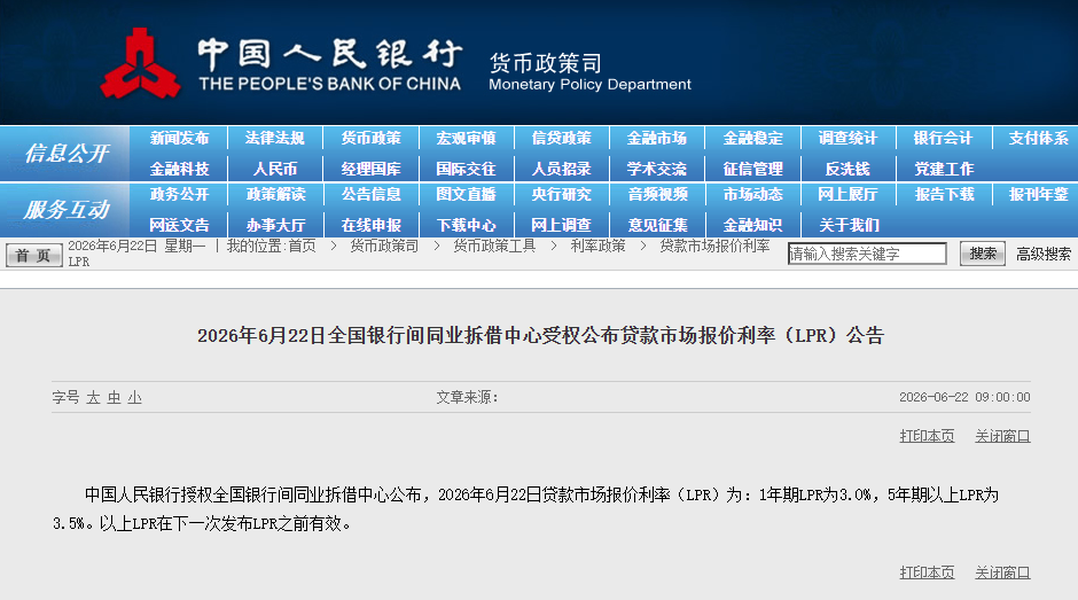Open the 高级搜索 advanced search link

tap(1044, 254)
